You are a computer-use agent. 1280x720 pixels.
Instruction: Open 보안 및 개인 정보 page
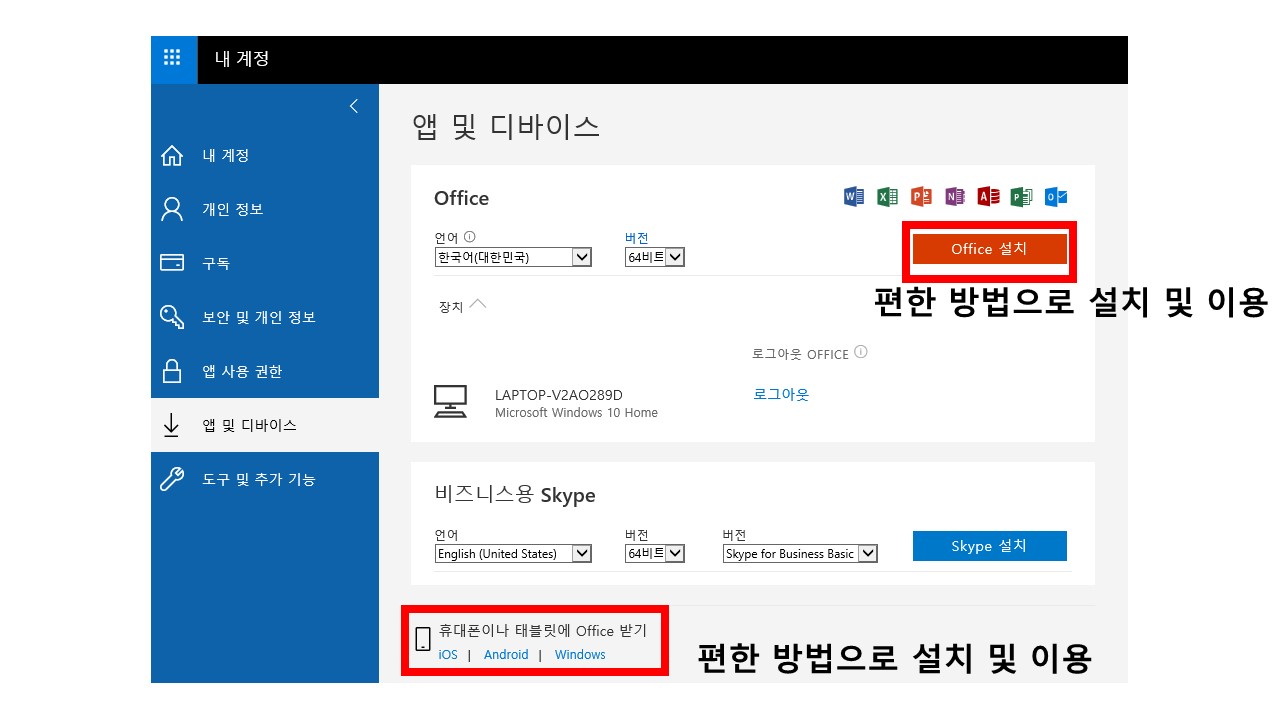[x=259, y=317]
